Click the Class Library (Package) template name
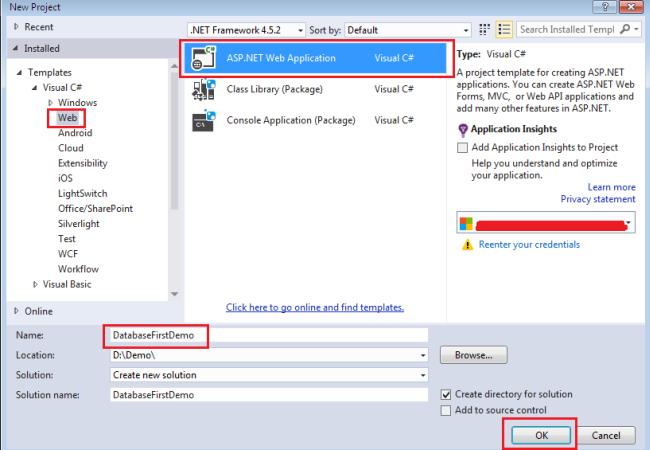650x450 pixels. 274,89
